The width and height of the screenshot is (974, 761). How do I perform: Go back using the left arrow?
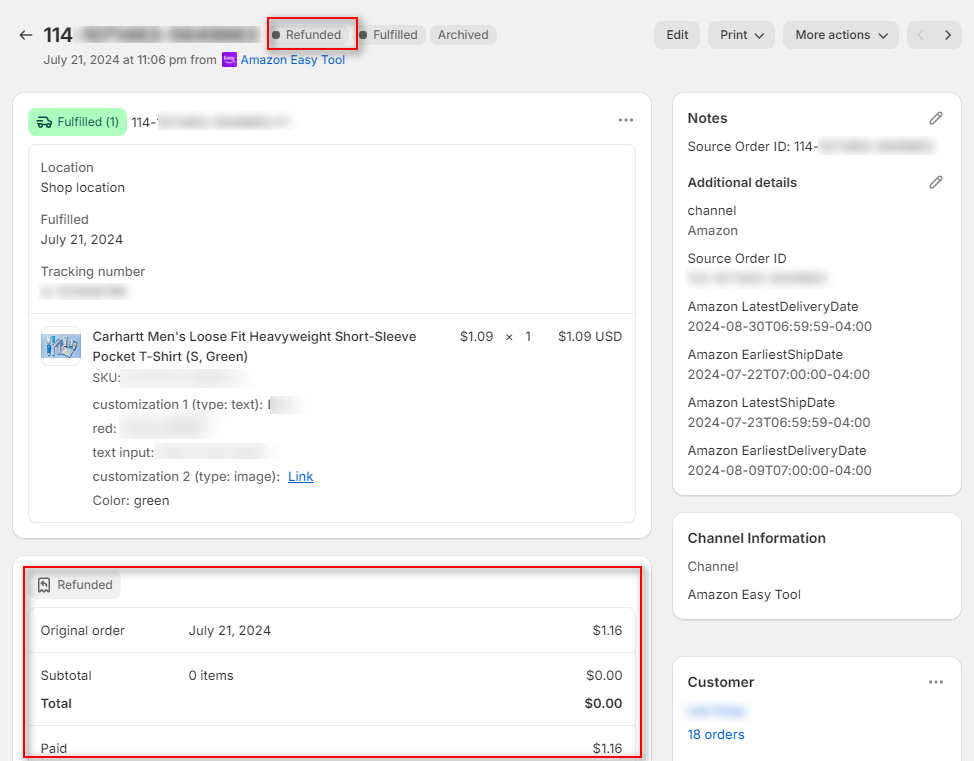click(25, 34)
